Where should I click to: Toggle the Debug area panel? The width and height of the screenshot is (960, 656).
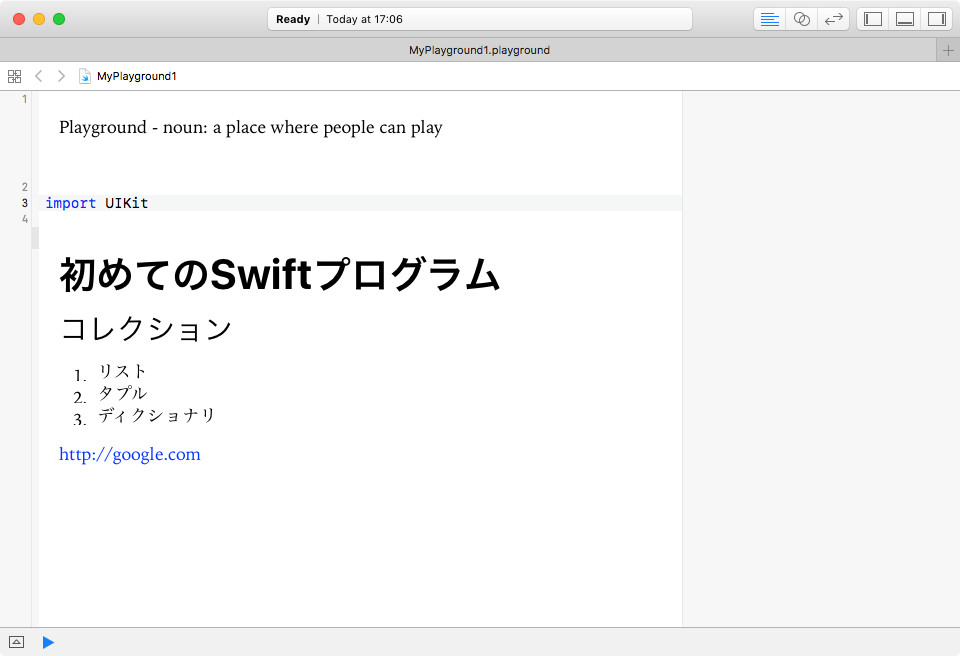click(904, 19)
